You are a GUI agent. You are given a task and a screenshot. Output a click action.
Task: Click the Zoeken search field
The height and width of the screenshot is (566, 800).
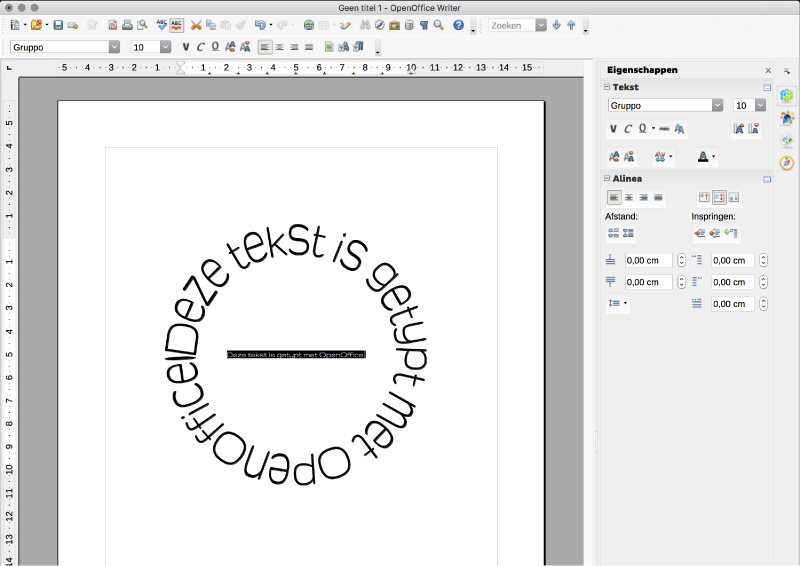(x=512, y=26)
